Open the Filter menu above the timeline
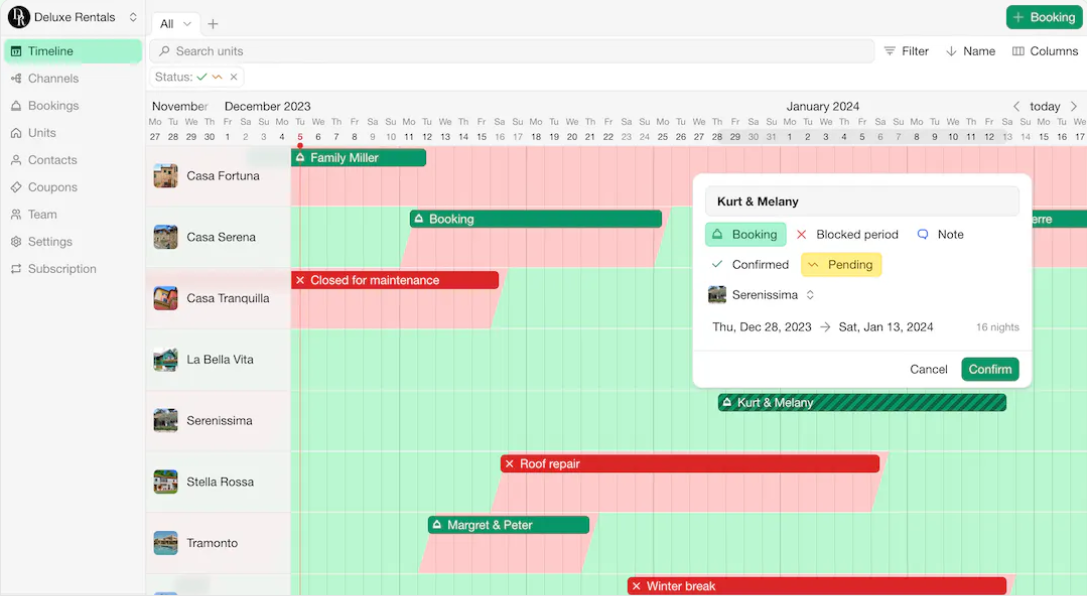The height and width of the screenshot is (597, 1087). [x=905, y=50]
